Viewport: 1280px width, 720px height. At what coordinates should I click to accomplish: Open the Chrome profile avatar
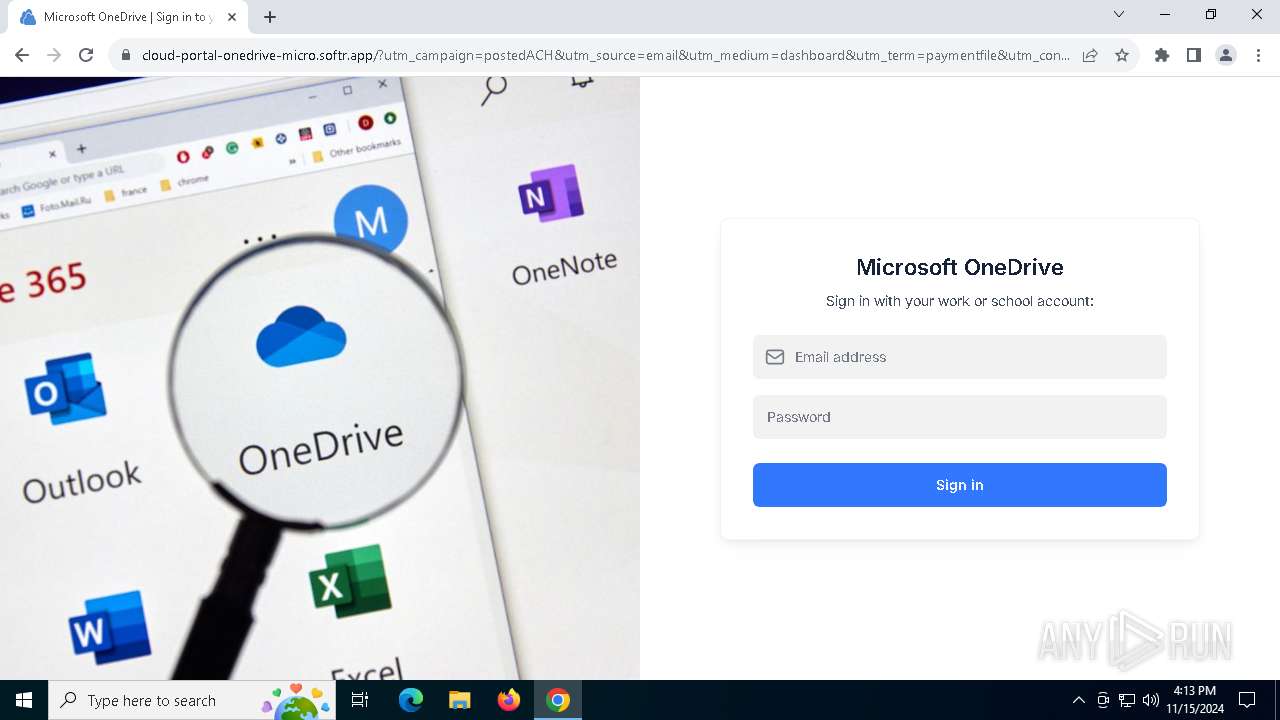1226,56
